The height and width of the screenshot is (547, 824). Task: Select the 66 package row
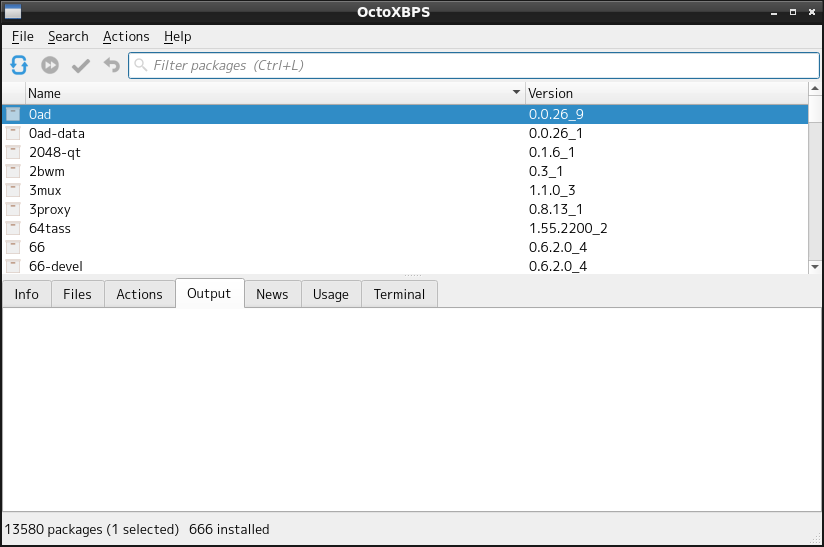click(x=405, y=247)
